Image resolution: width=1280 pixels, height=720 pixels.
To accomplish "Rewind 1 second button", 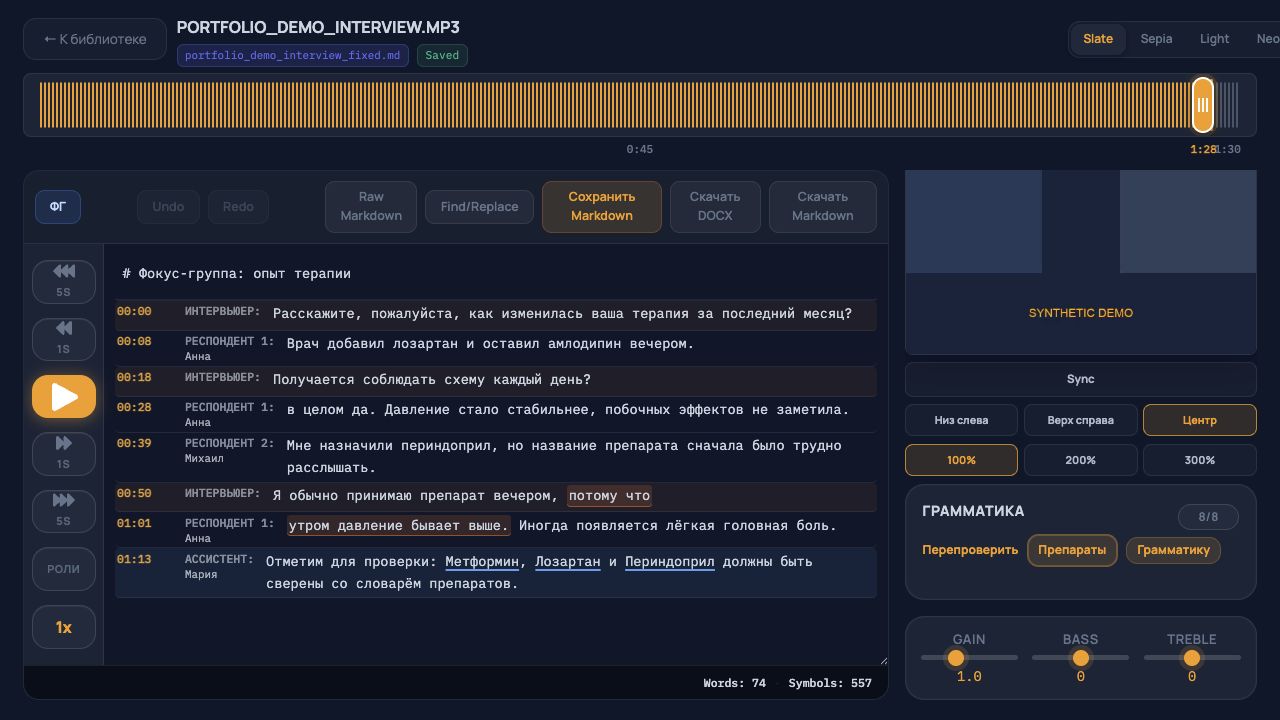I will click(x=64, y=338).
